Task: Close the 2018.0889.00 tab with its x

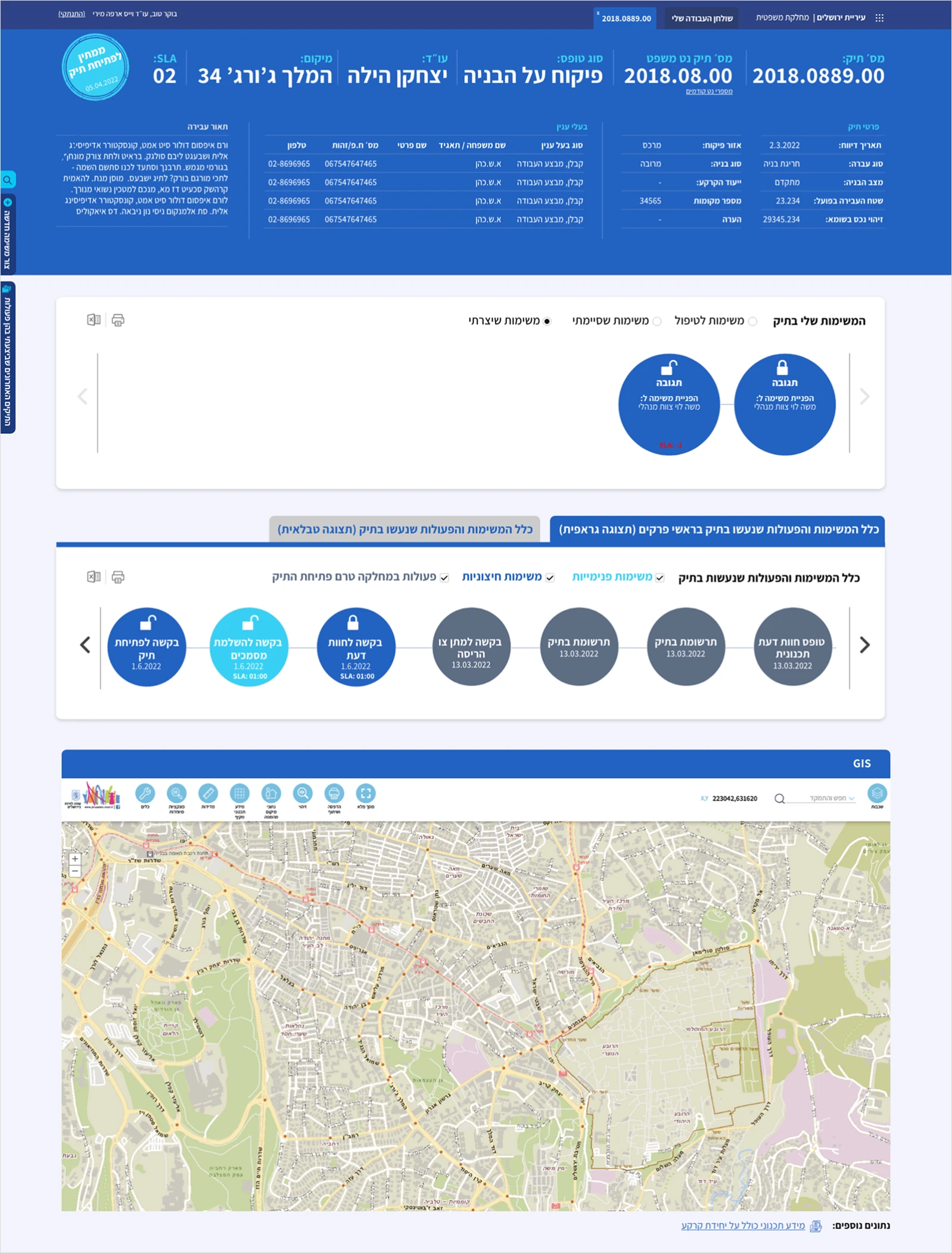Action: coord(598,13)
